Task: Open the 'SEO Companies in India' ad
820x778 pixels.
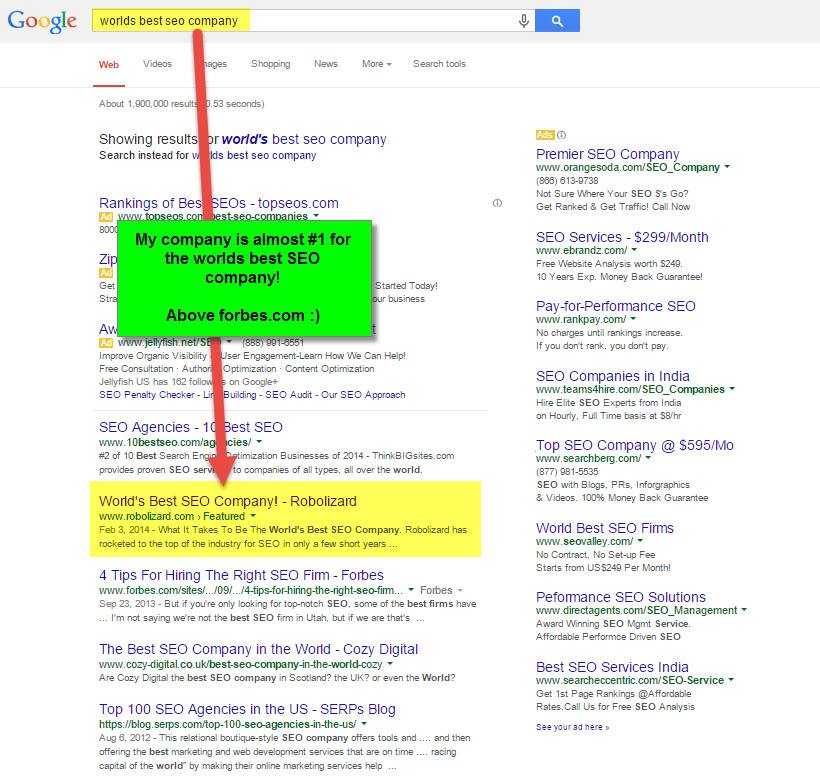Action: tap(612, 376)
